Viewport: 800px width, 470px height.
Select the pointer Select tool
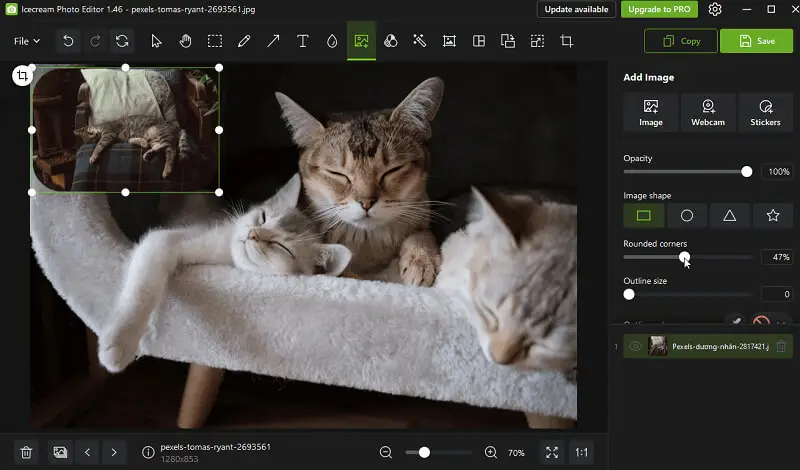pos(156,41)
